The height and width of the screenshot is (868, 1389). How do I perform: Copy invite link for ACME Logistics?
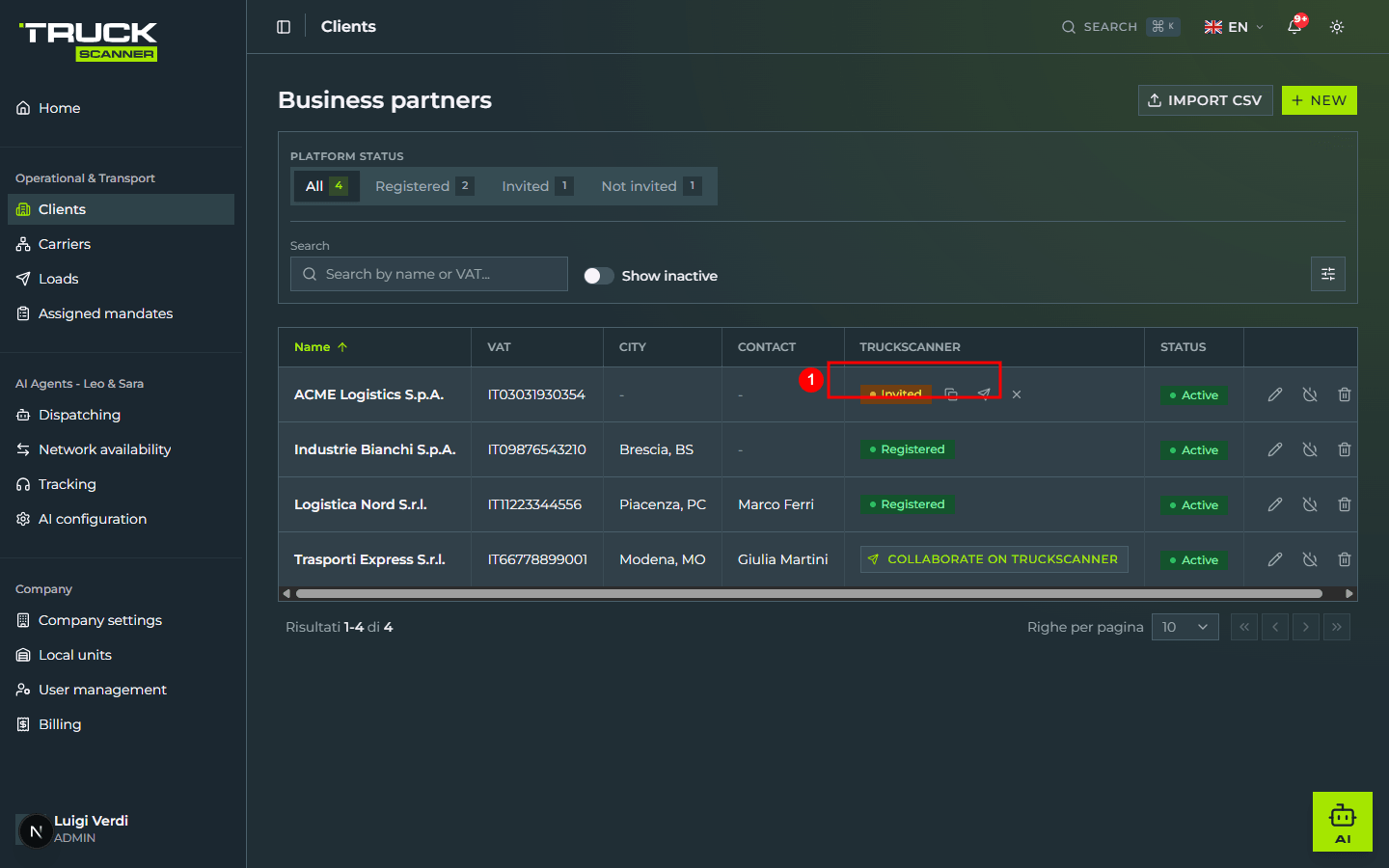[x=951, y=394]
